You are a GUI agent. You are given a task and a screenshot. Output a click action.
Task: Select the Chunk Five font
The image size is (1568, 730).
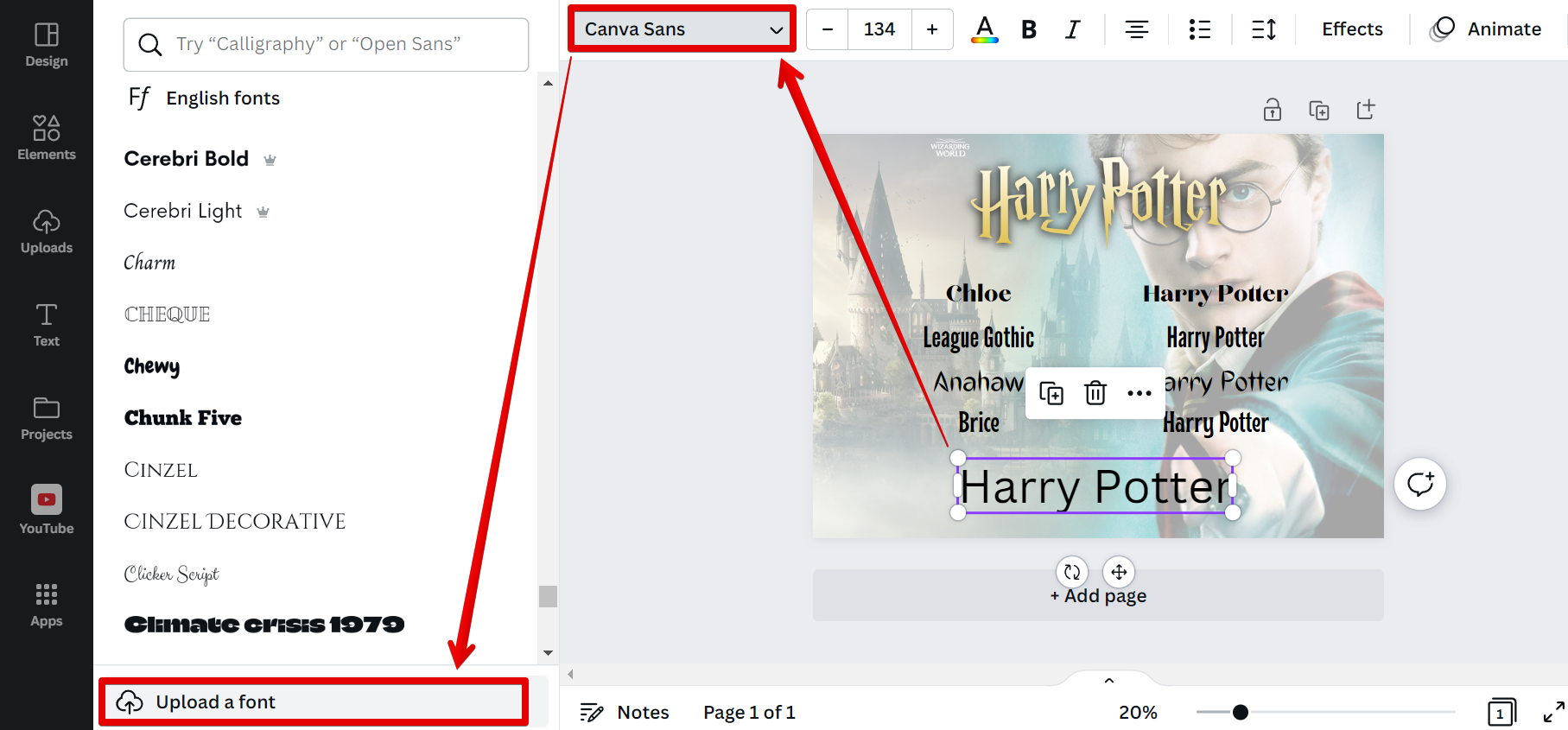tap(183, 418)
